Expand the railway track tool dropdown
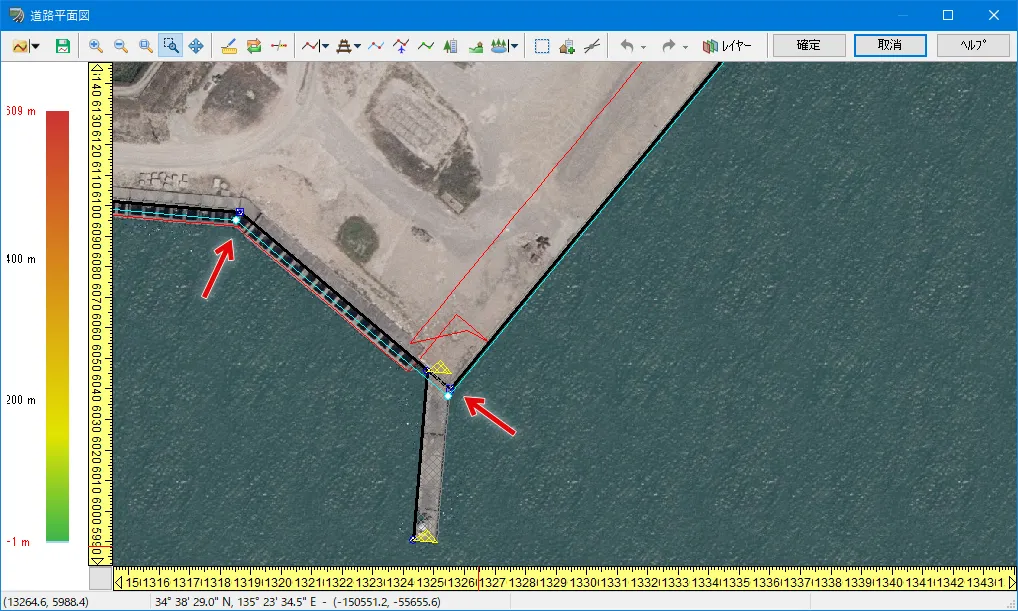 358,46
